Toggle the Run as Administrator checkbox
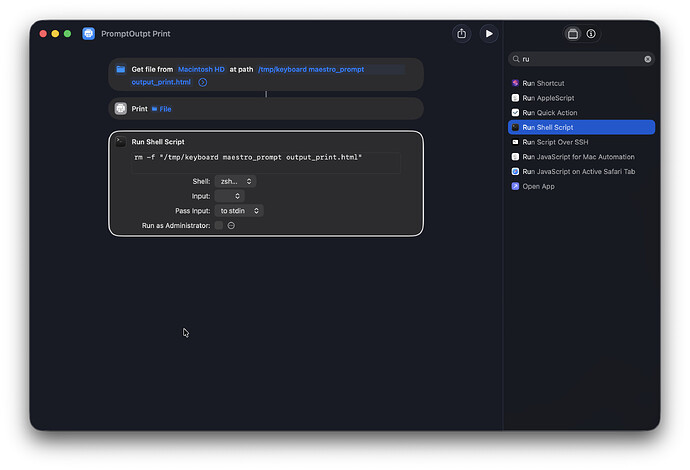The width and height of the screenshot is (690, 470). coord(219,225)
